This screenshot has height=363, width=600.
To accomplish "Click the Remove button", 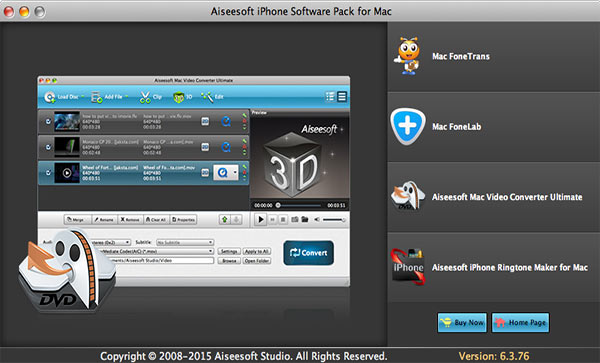I will click(x=130, y=220).
